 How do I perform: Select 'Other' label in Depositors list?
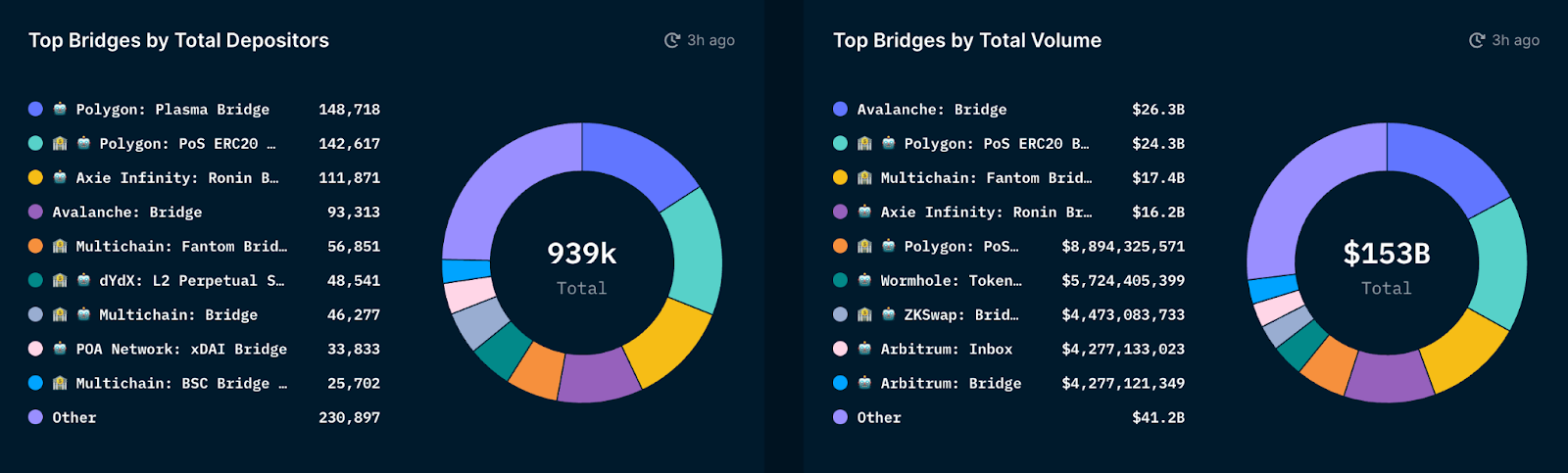coord(74,417)
